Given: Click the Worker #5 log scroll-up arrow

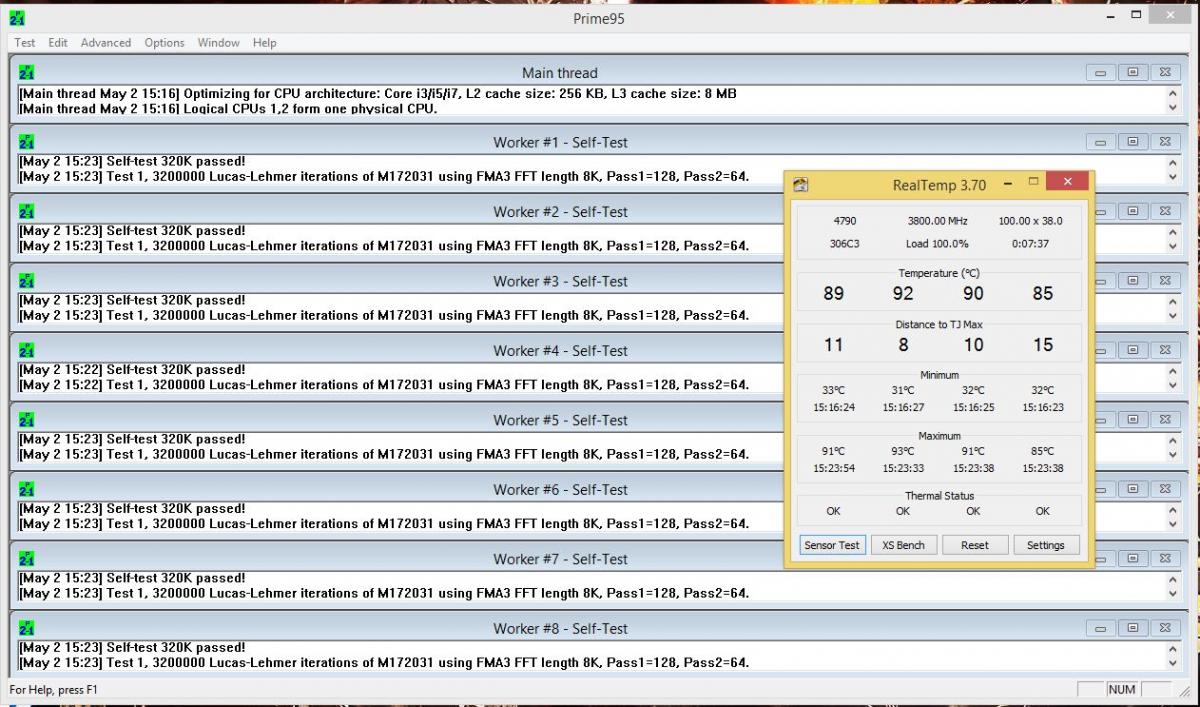Looking at the screenshot, I should click(x=1174, y=440).
